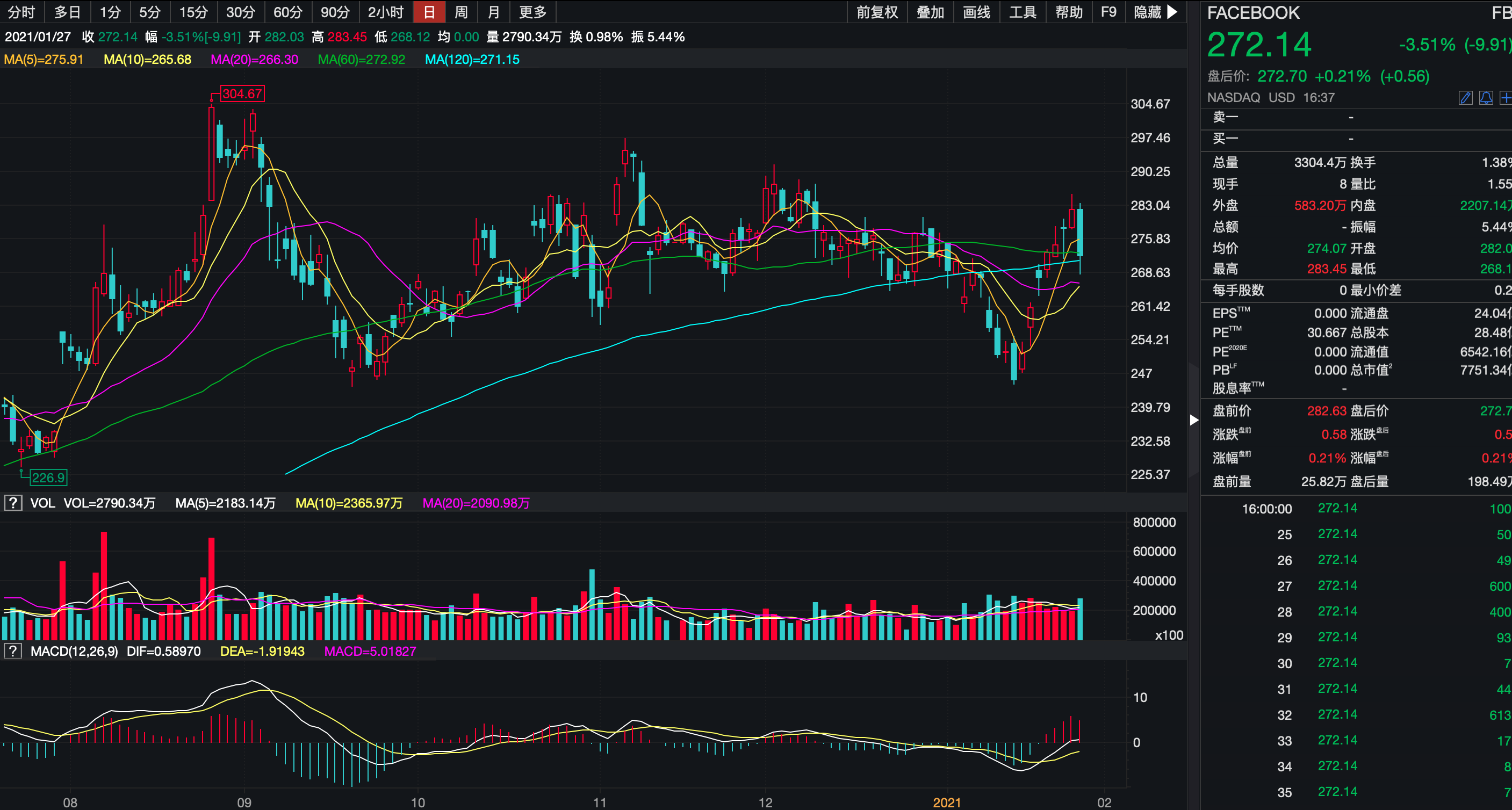This screenshot has height=810, width=1512.
Task: Click the DIF=0.58970 value
Action: (x=164, y=652)
